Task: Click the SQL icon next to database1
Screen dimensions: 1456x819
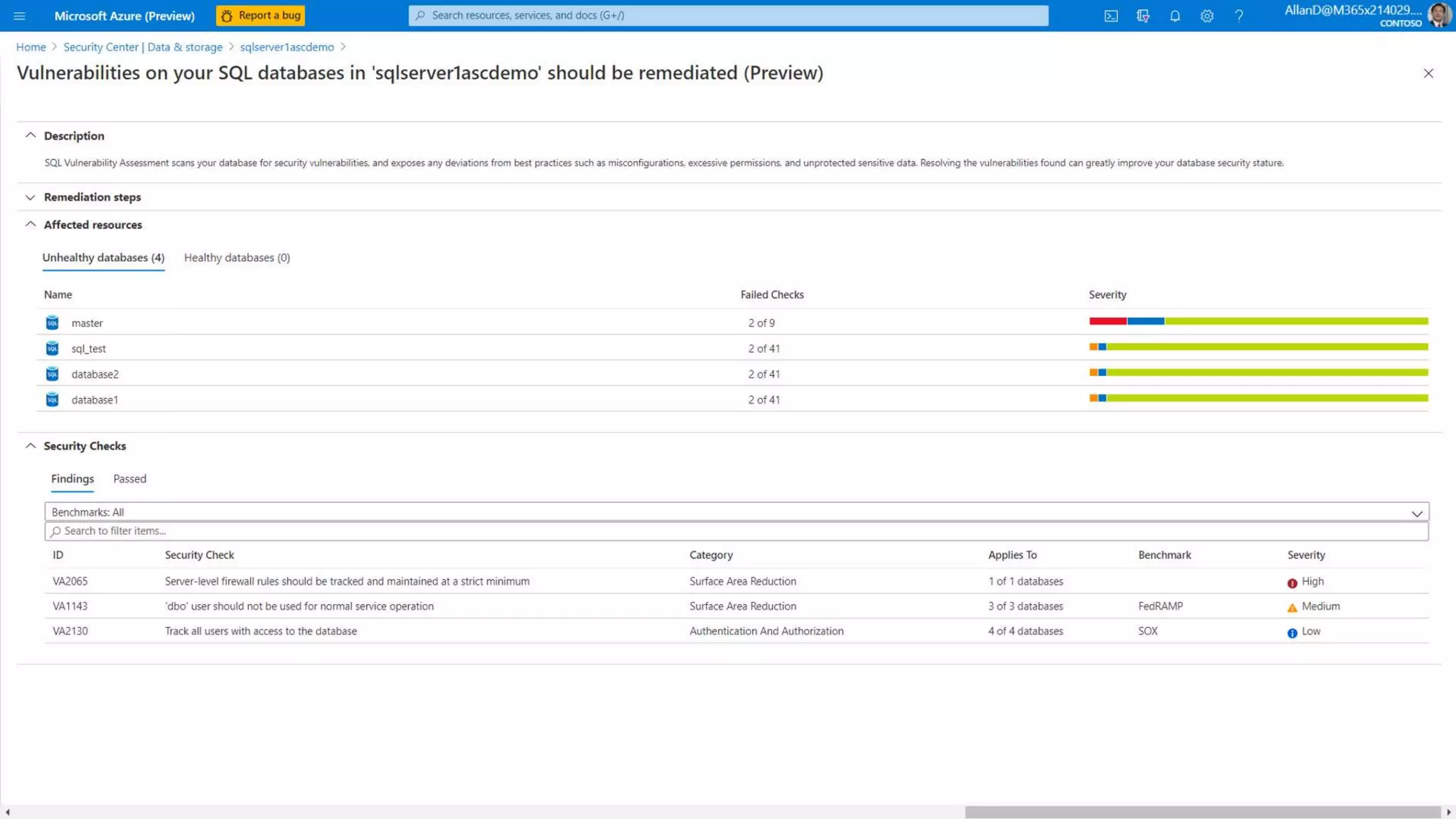Action: [52, 400]
